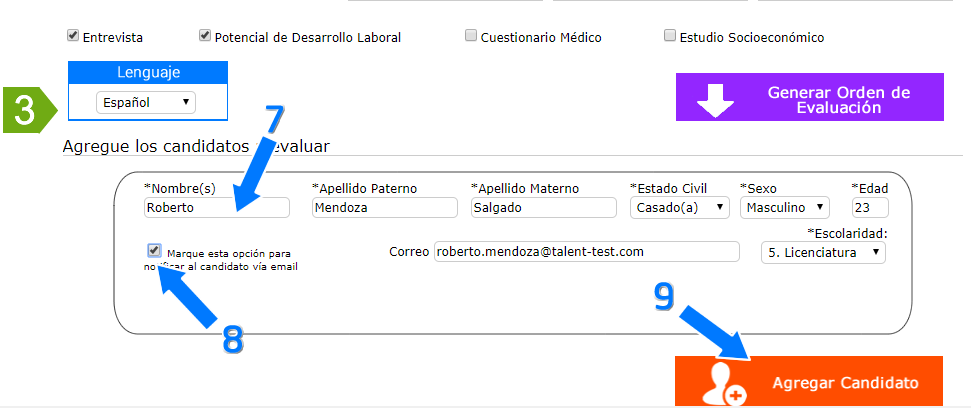This screenshot has height=408, width=971.
Task: Click the white download arrow icon
Action: (x=716, y=100)
